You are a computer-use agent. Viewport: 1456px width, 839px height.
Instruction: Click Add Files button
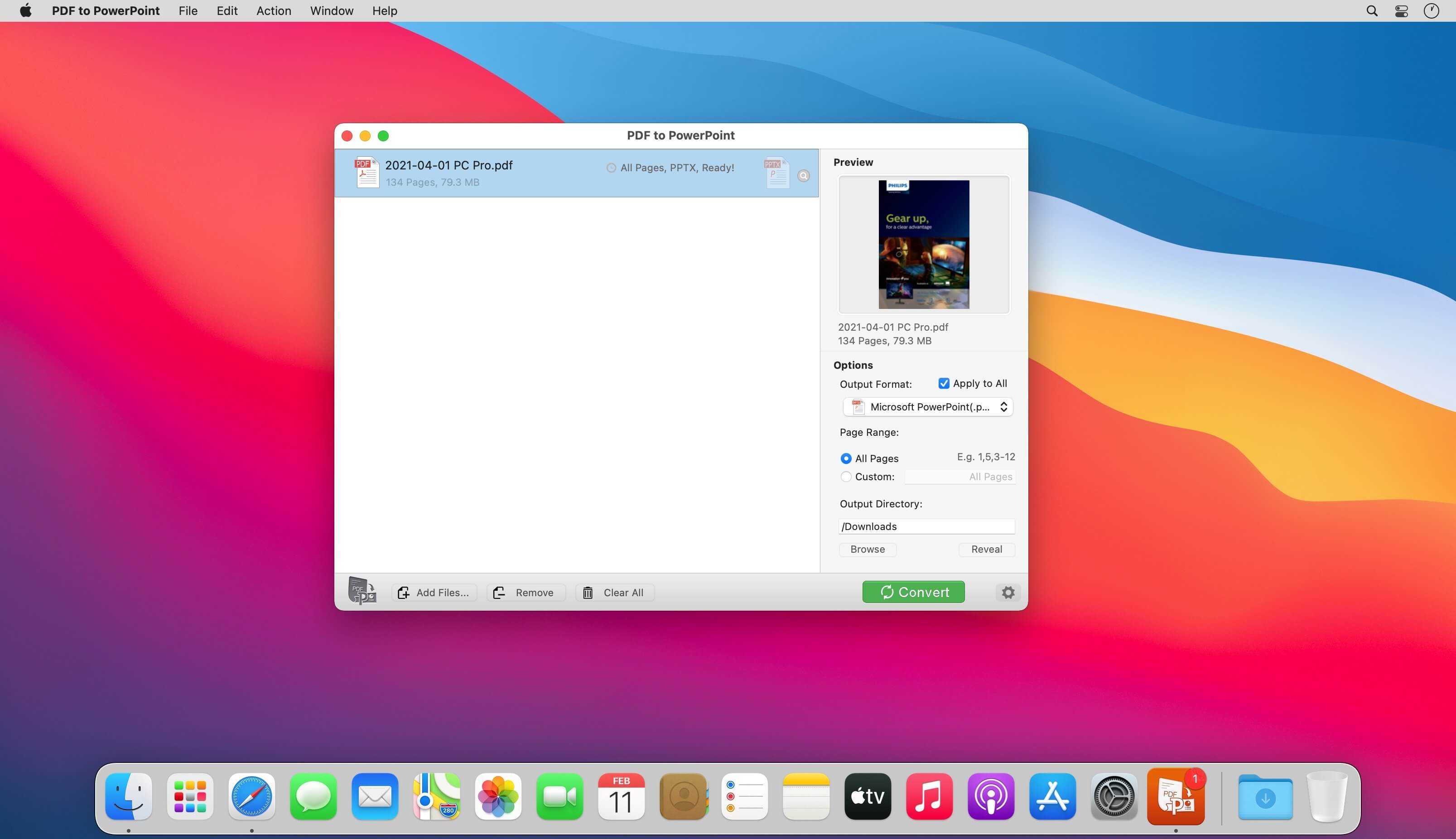point(434,593)
